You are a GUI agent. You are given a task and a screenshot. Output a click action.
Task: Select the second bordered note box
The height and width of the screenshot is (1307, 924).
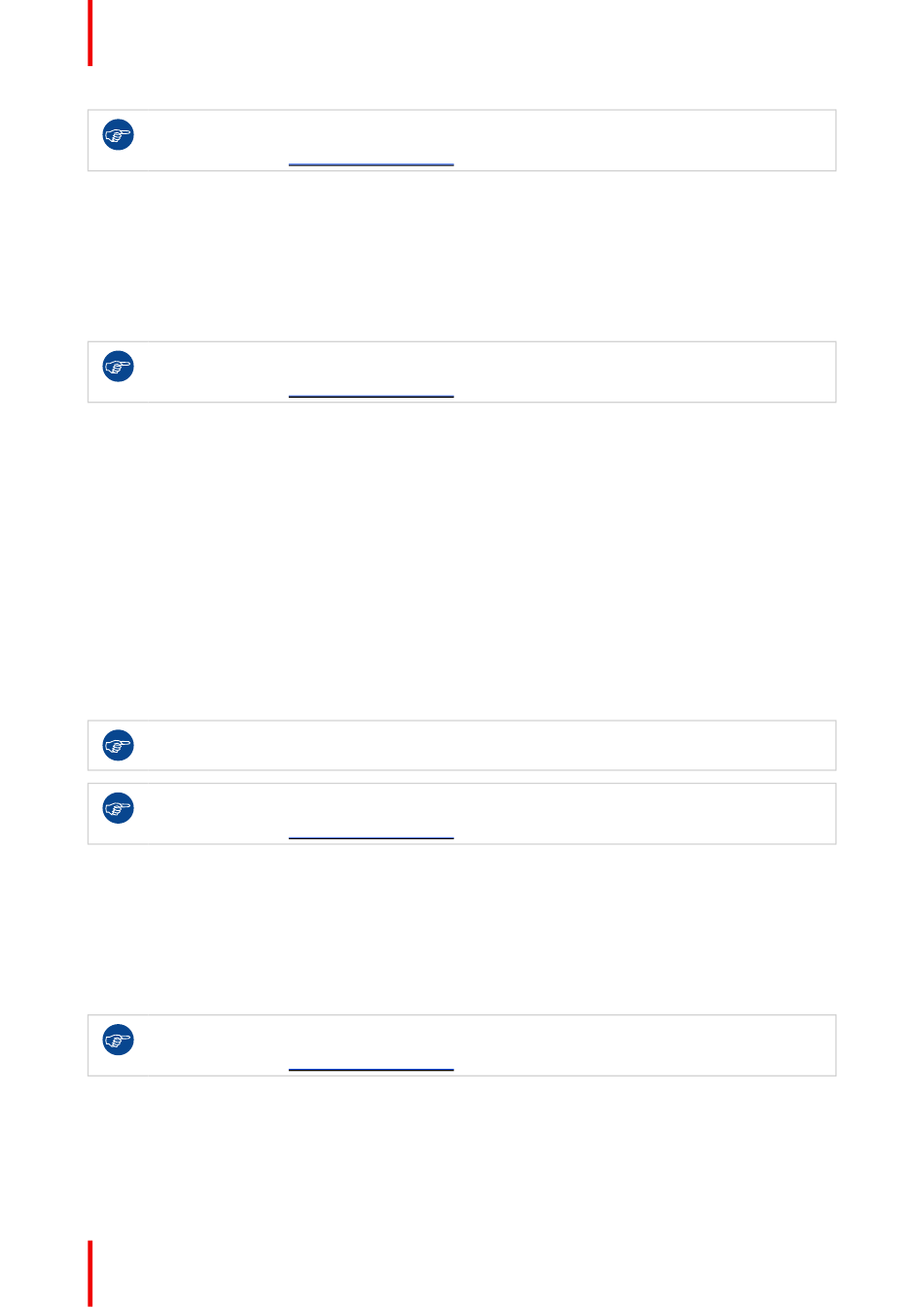(x=462, y=372)
